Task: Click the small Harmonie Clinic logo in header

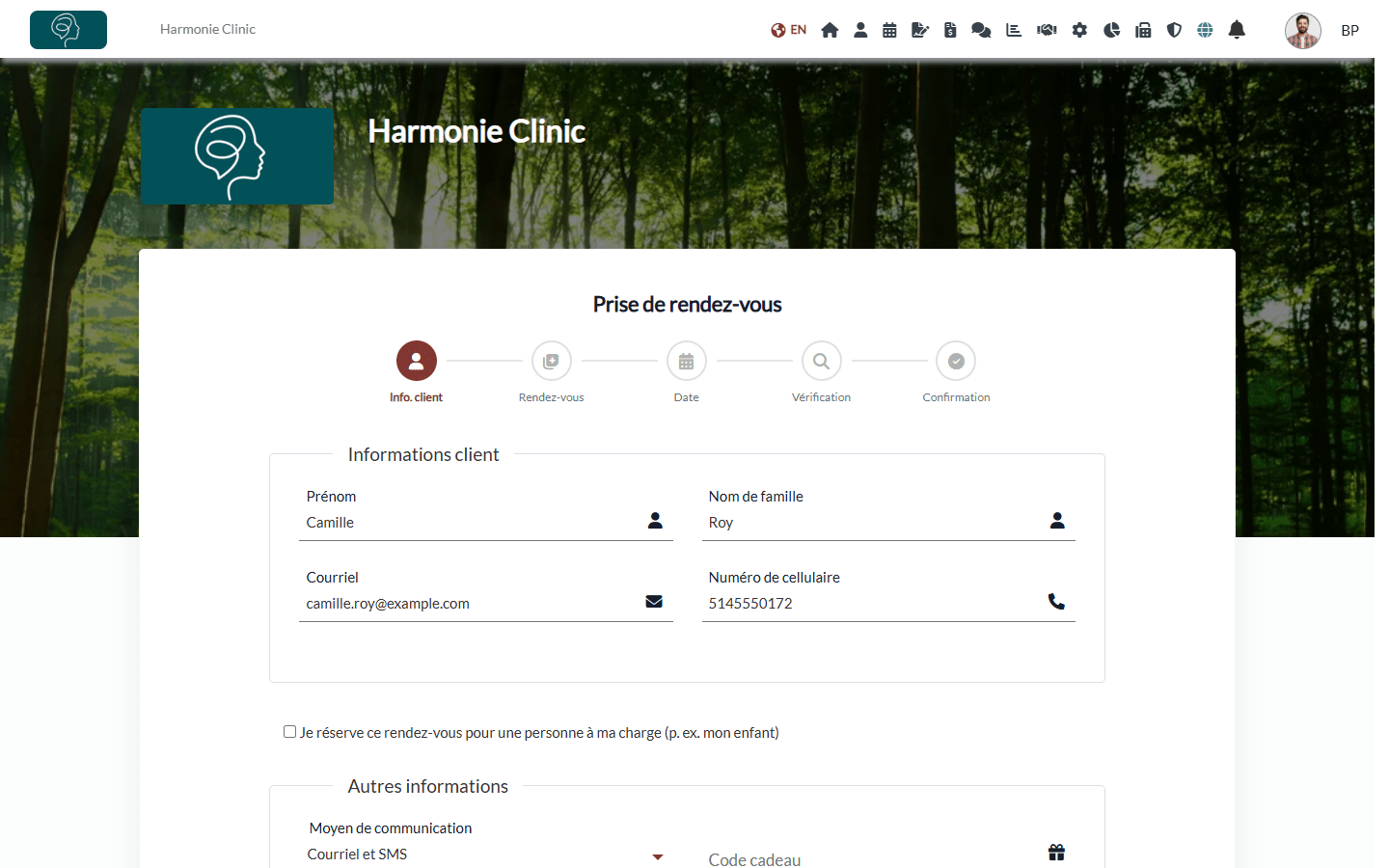Action: point(68,30)
